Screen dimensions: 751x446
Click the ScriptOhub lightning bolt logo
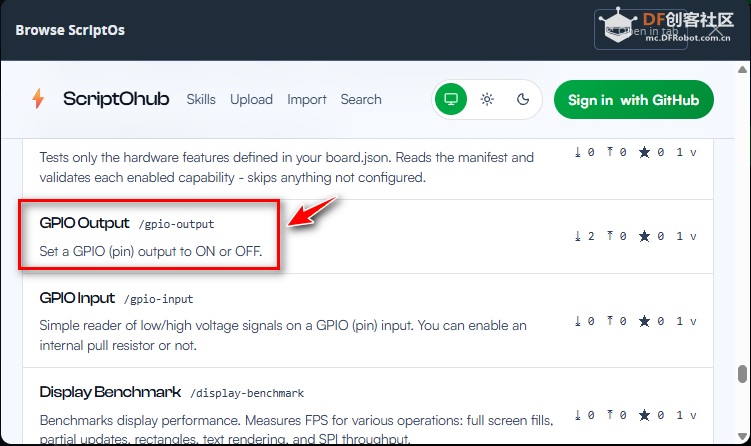point(38,99)
